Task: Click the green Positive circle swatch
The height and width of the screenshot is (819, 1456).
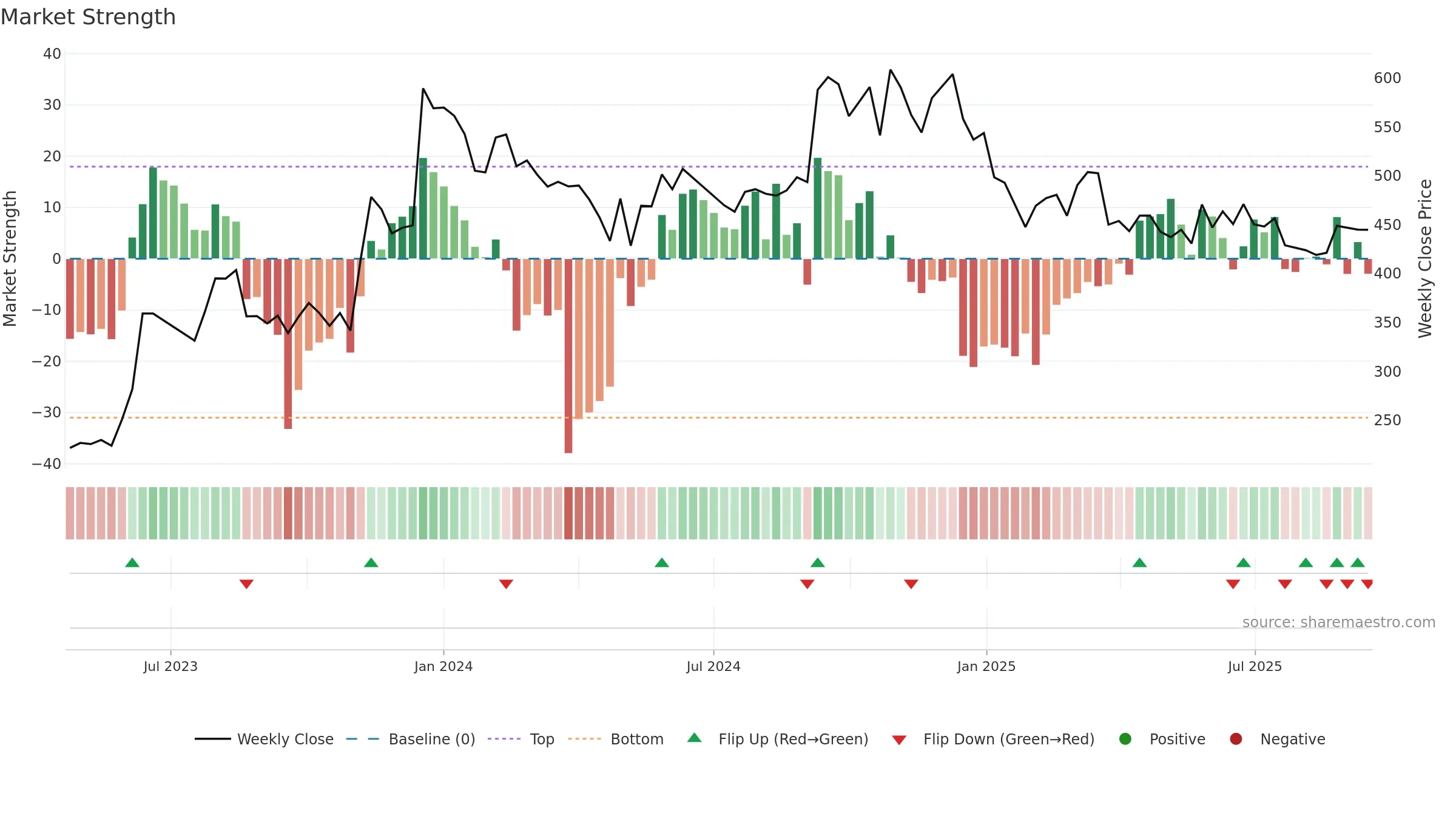Action: [1125, 739]
